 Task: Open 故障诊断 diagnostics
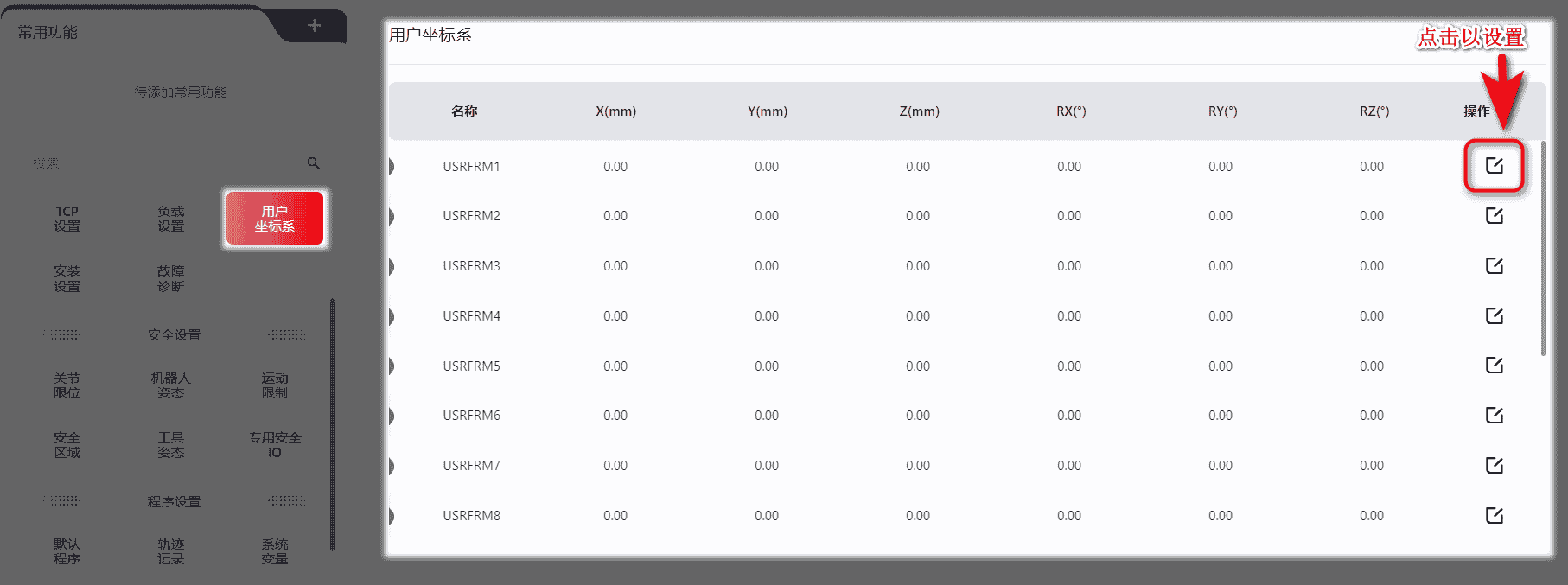coord(171,278)
